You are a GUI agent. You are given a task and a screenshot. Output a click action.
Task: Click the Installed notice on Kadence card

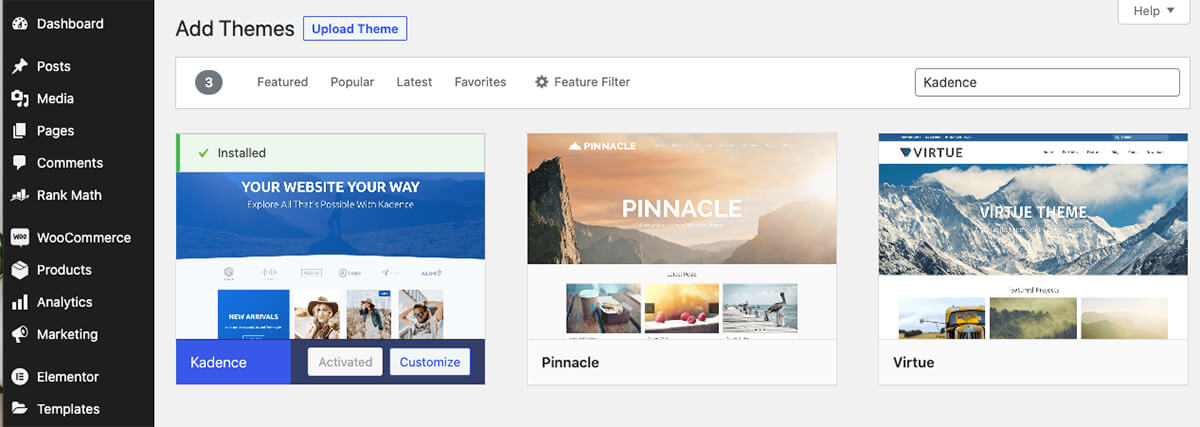331,153
